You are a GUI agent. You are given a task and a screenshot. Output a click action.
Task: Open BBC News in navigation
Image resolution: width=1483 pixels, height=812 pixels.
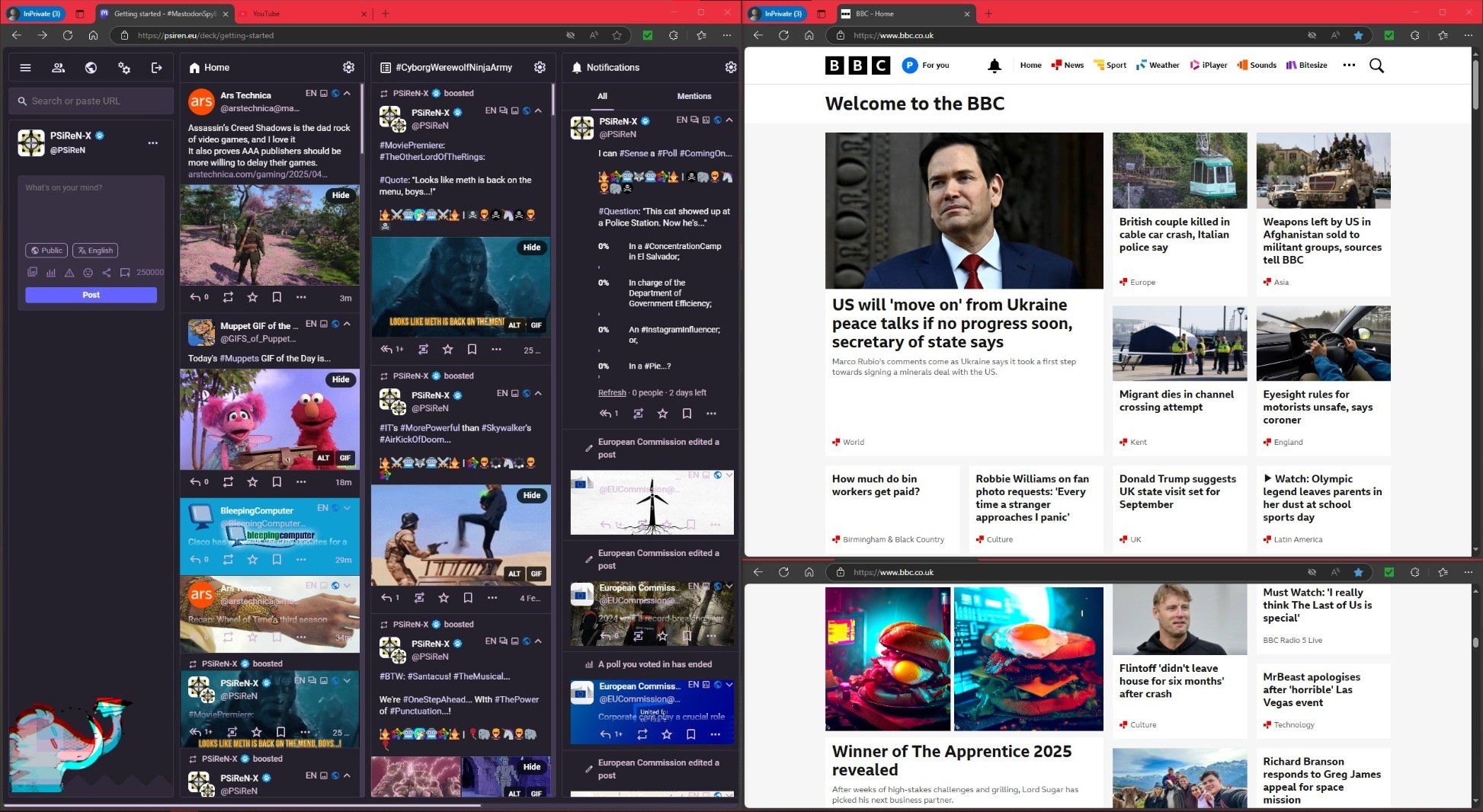pyautogui.click(x=1068, y=66)
